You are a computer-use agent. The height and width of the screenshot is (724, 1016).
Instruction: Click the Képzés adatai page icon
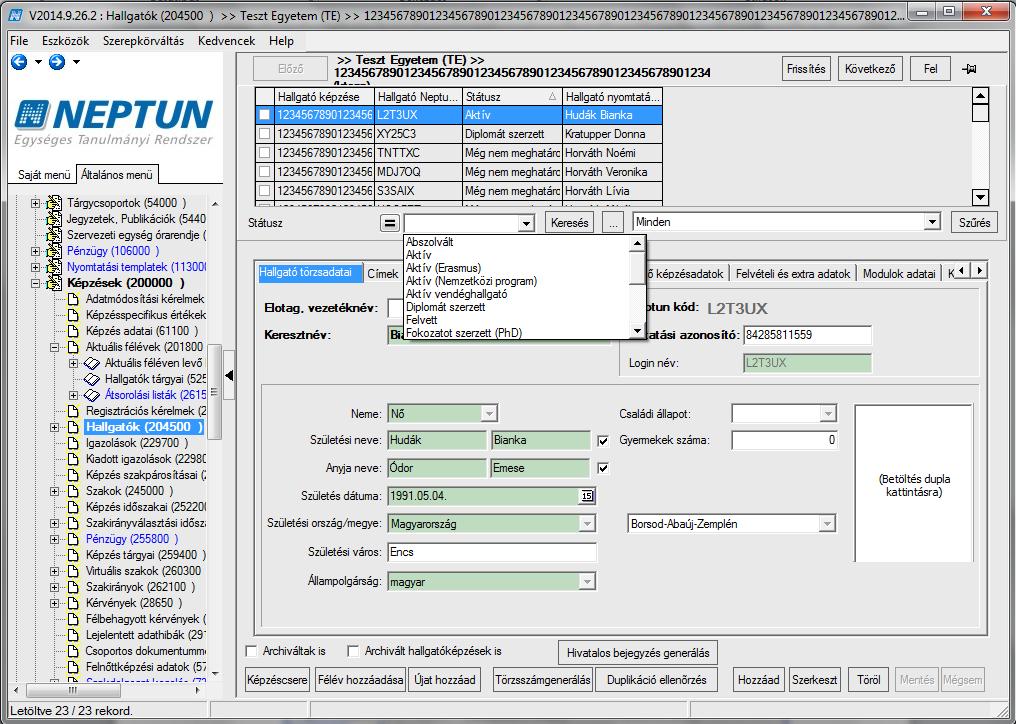point(73,331)
